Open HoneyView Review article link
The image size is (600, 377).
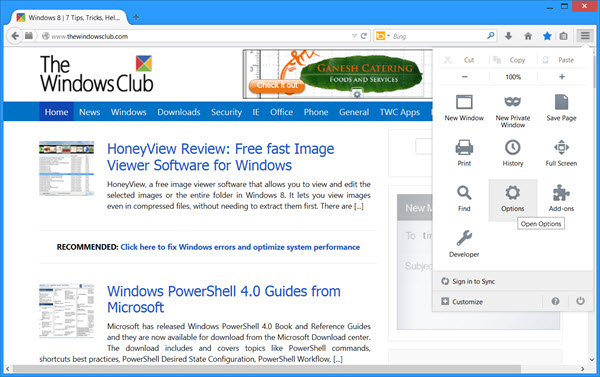(x=220, y=157)
